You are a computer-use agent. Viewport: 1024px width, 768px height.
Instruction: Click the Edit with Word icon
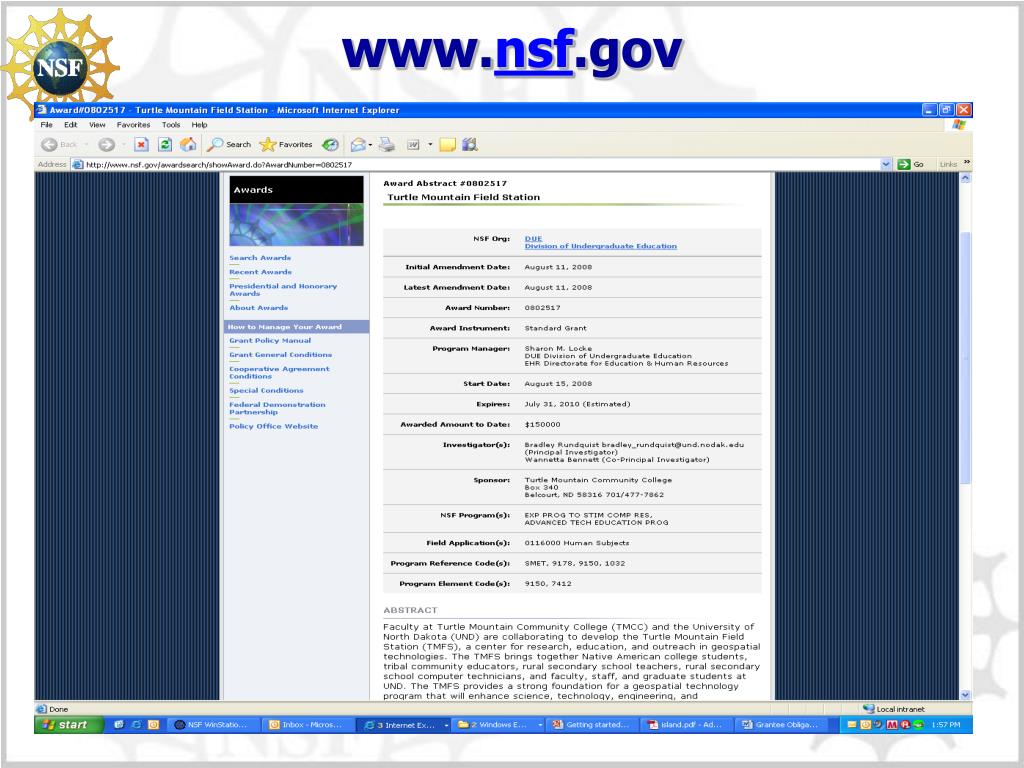[413, 145]
